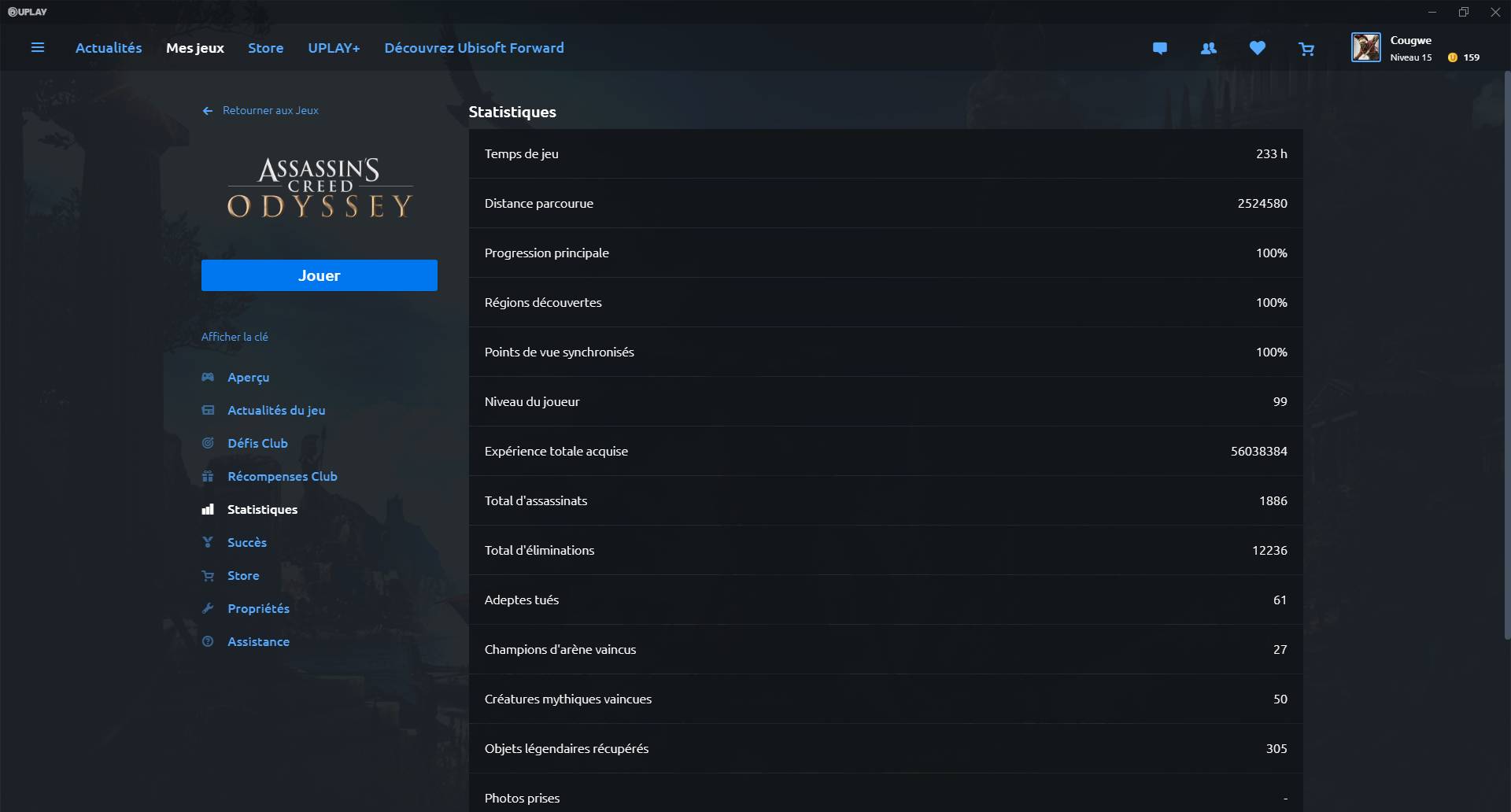
Task: Click the Succès trophy icon
Action: click(208, 542)
